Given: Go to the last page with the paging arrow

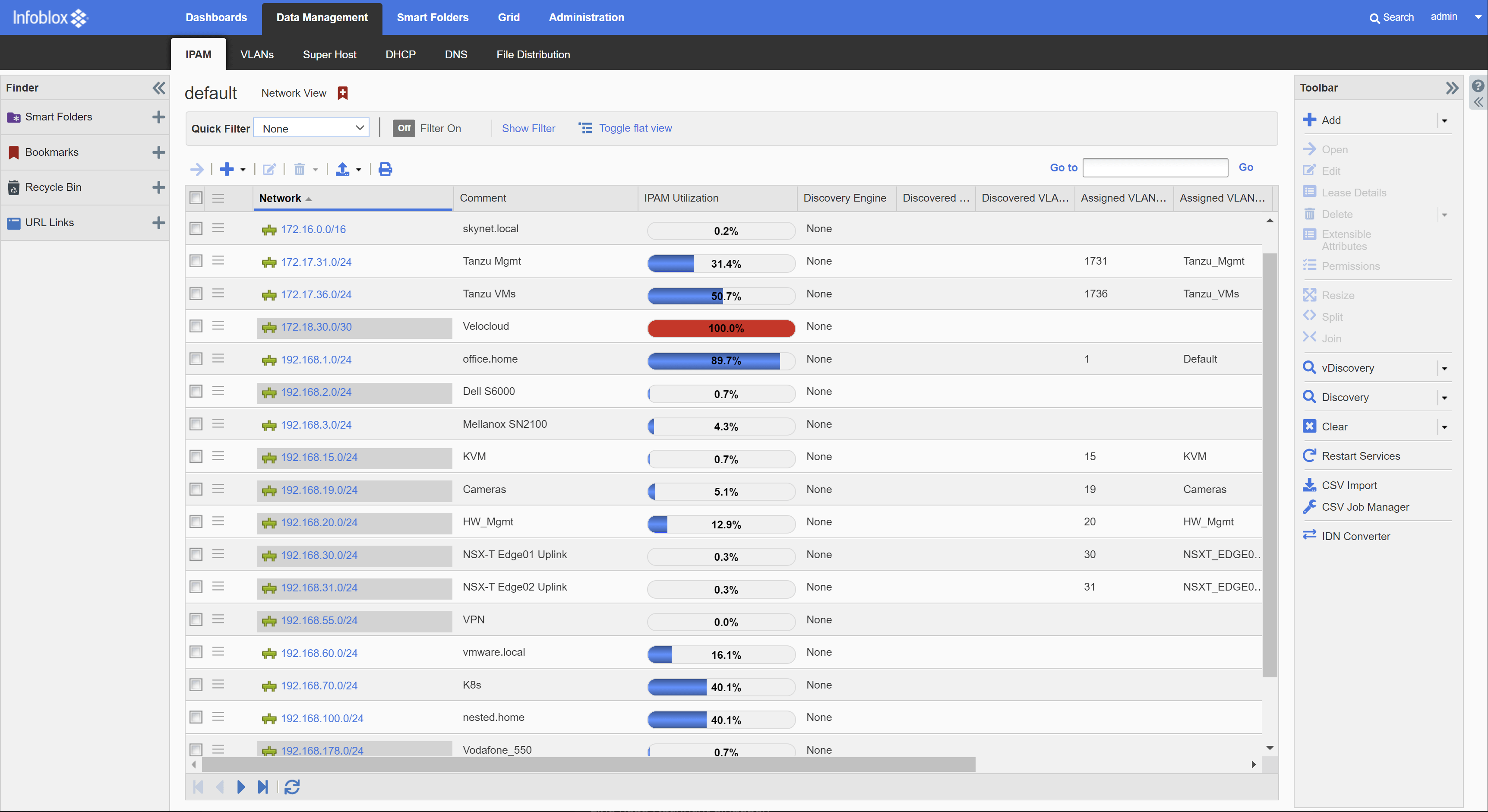Looking at the screenshot, I should (x=263, y=787).
